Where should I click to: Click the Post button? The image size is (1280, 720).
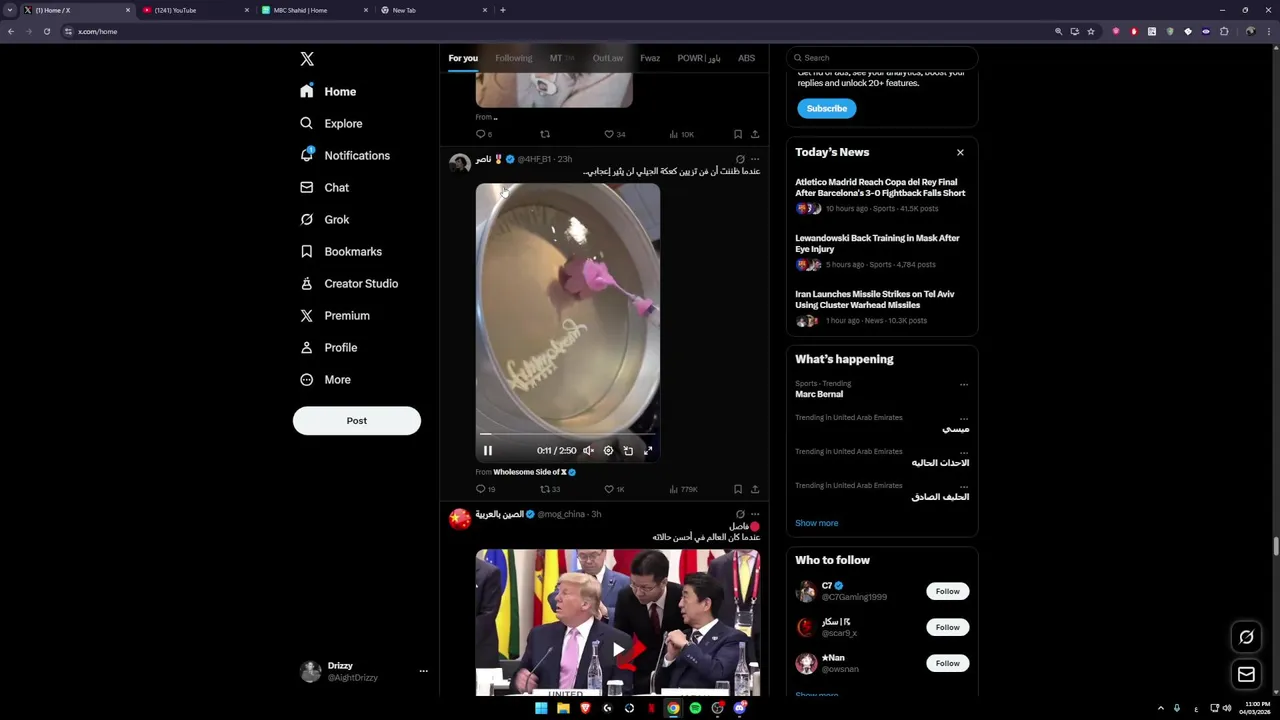pyautogui.click(x=357, y=420)
